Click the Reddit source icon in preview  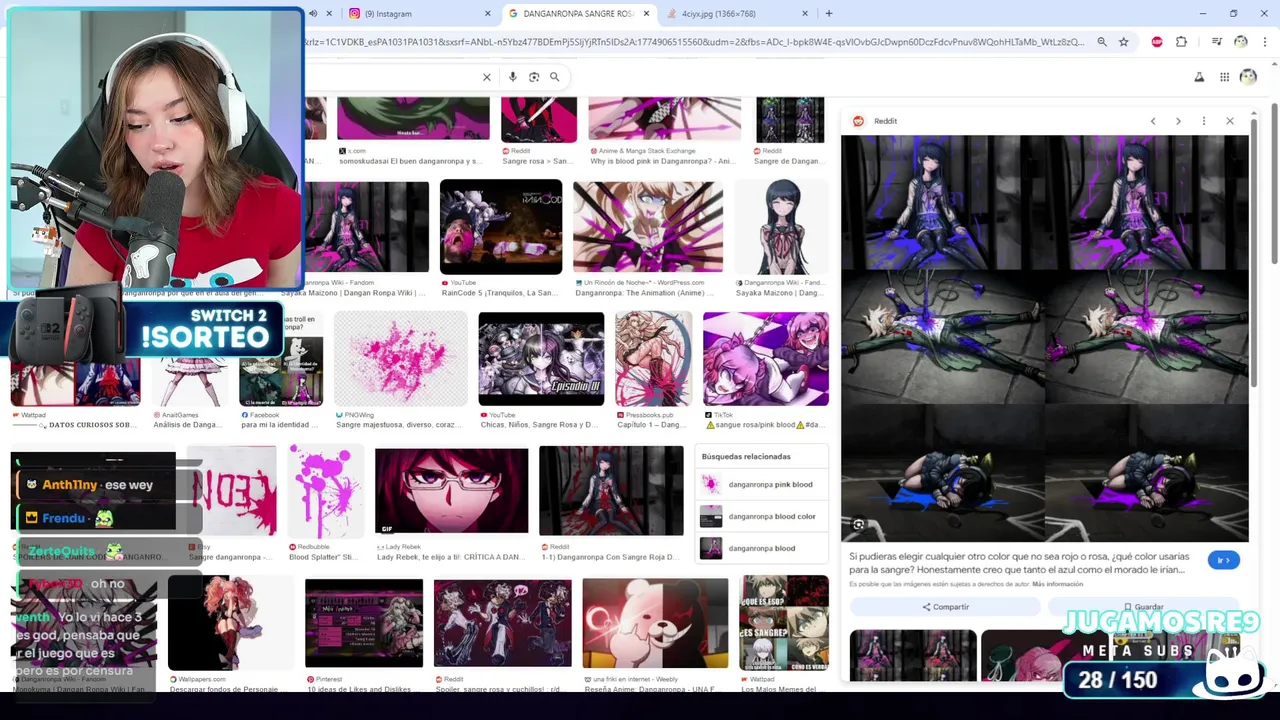tap(858, 121)
